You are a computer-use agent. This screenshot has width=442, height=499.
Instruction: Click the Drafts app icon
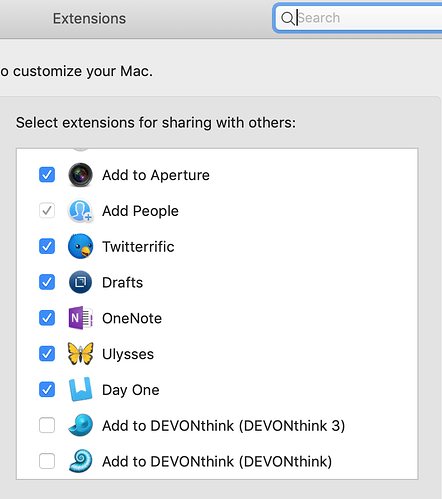pos(80,282)
